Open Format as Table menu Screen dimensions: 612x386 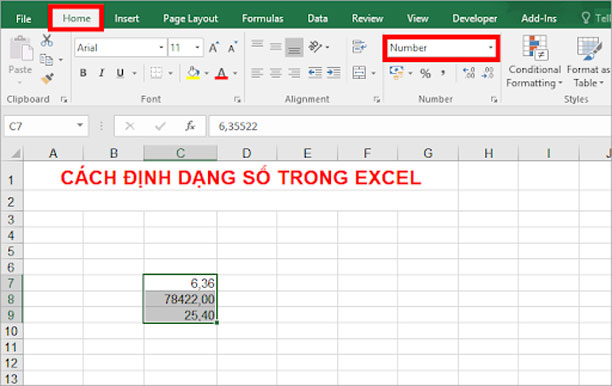click(x=589, y=61)
